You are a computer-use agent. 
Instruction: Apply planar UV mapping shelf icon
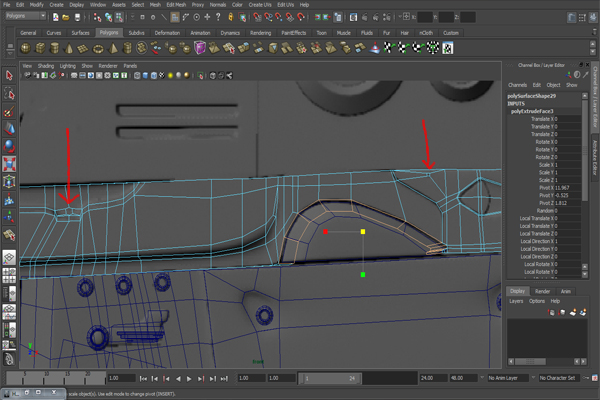pos(389,48)
